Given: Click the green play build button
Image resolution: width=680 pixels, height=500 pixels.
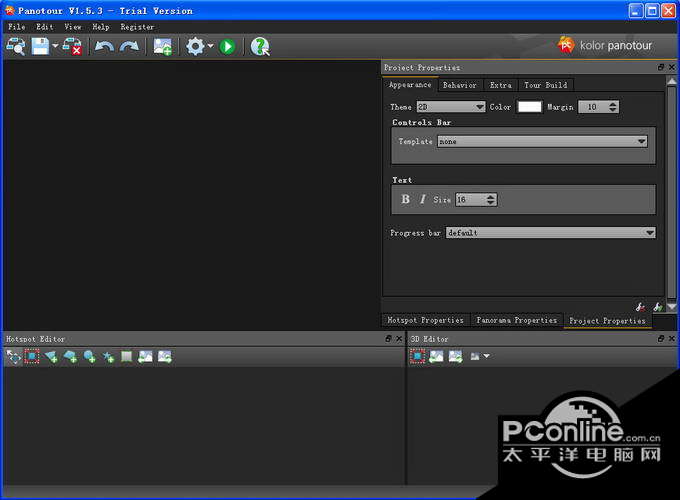Looking at the screenshot, I should pos(227,46).
